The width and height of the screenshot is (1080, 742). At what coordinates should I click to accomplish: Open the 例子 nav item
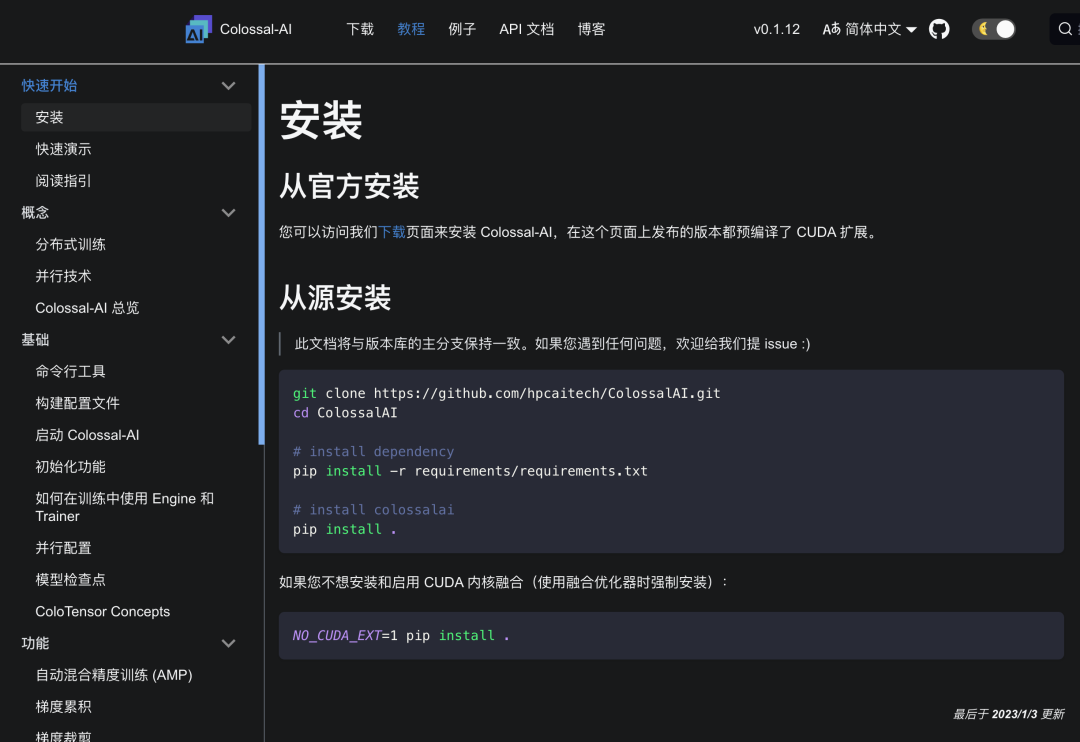pos(462,29)
